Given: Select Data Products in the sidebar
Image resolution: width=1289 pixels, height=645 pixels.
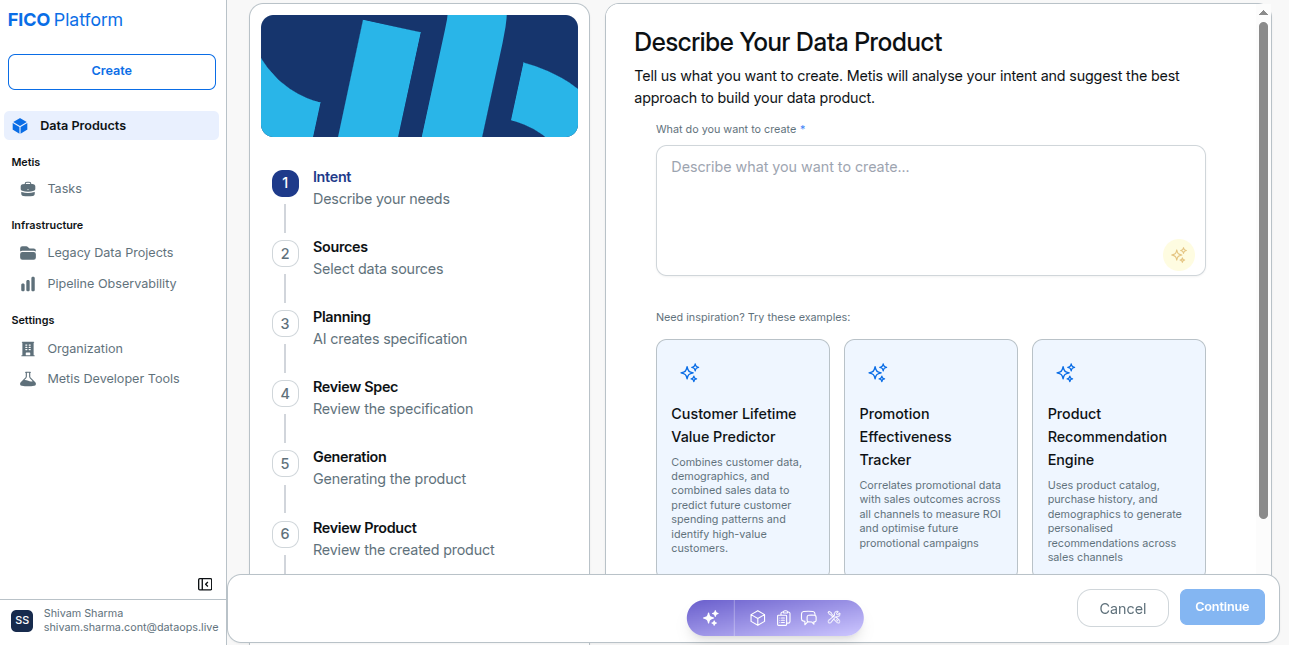Looking at the screenshot, I should (112, 126).
